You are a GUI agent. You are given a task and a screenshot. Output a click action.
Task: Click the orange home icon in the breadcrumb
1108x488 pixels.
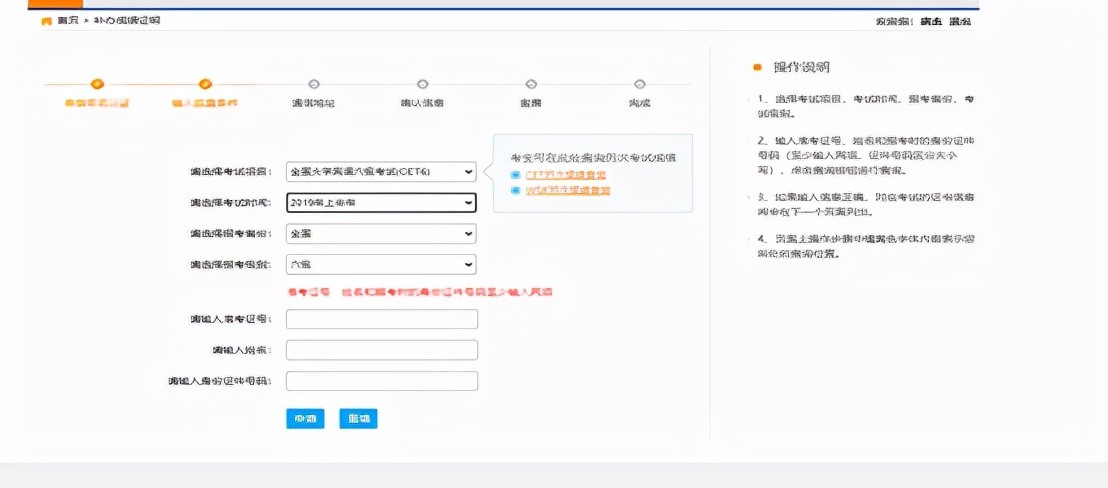[46, 21]
